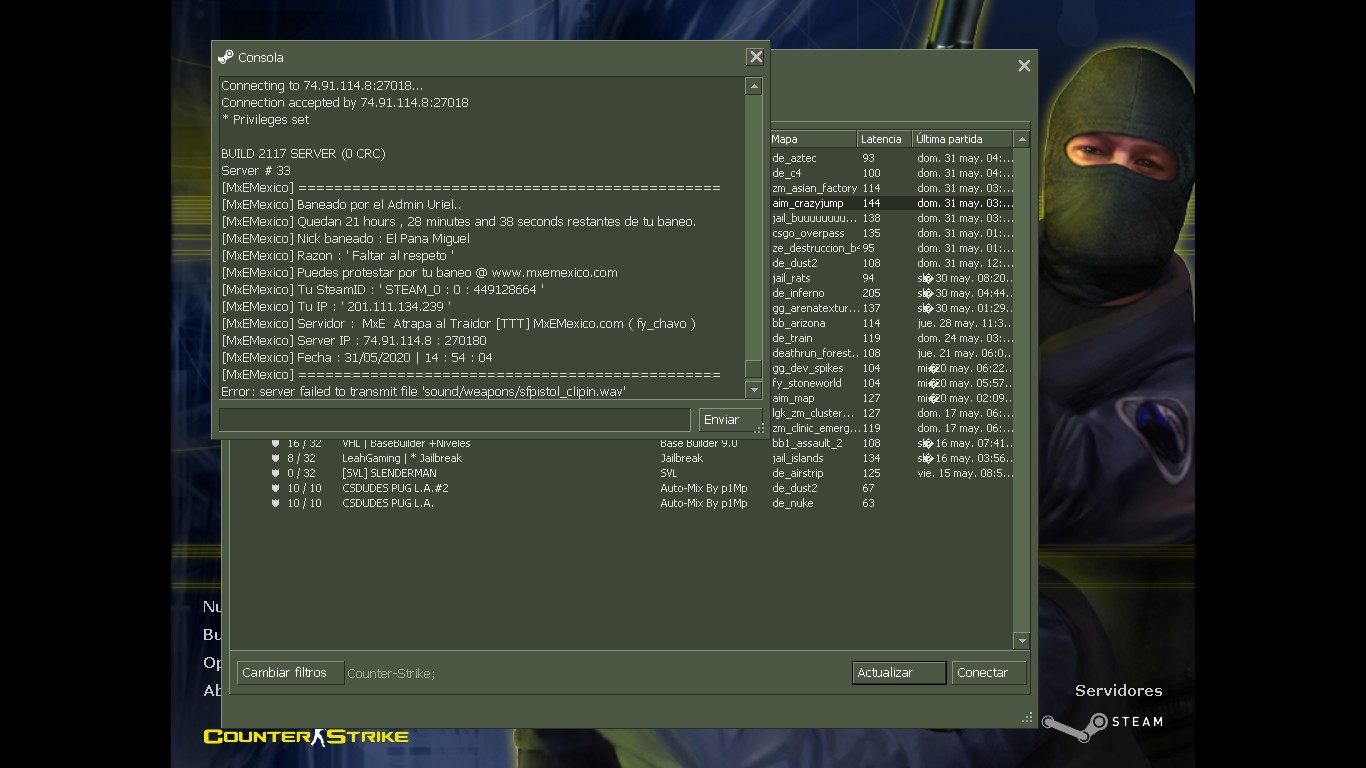Select the CSDUDES PUG L.A.#2 server
This screenshot has height=768, width=1366.
coord(395,488)
